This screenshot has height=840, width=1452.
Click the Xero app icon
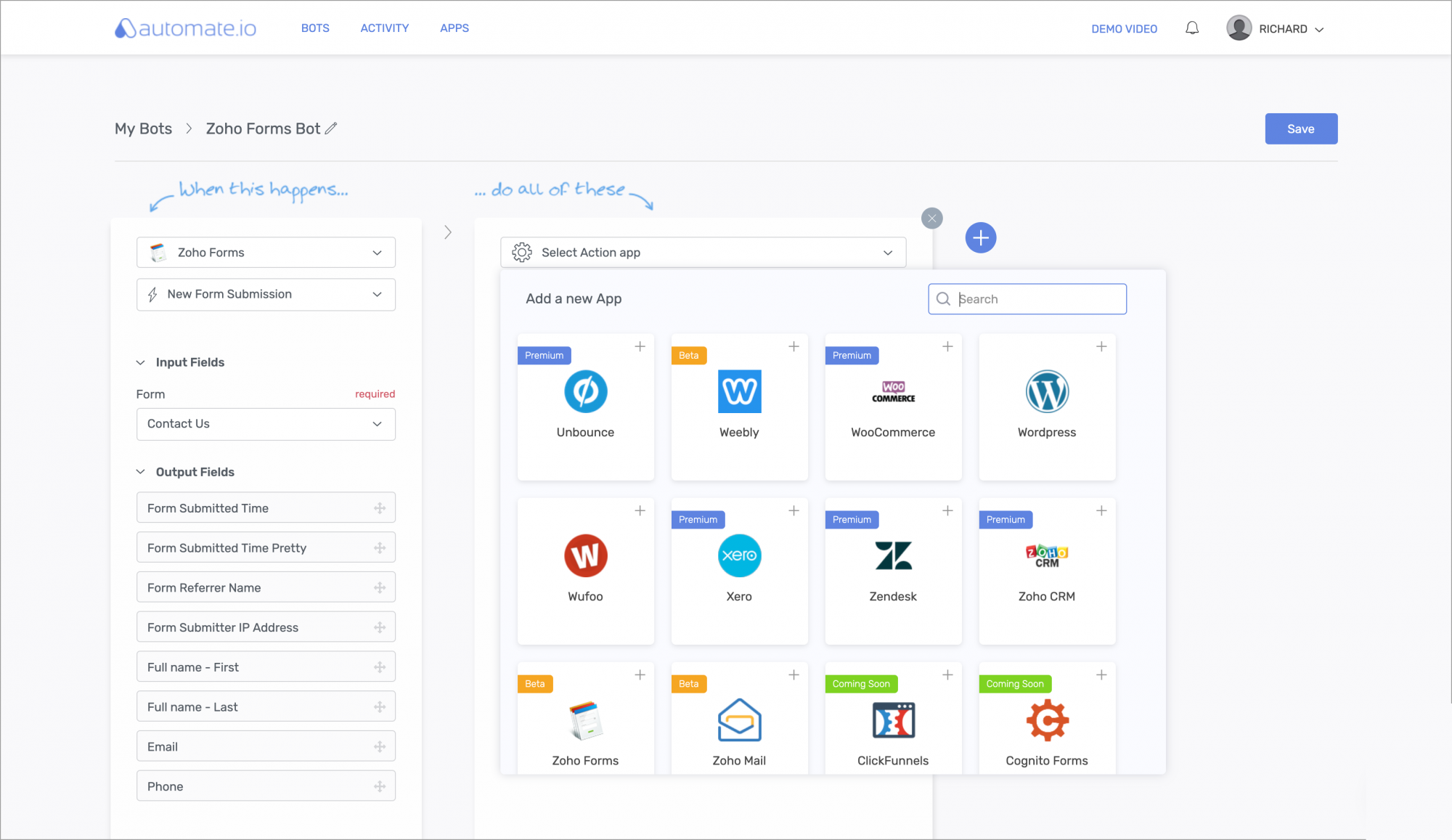739,555
